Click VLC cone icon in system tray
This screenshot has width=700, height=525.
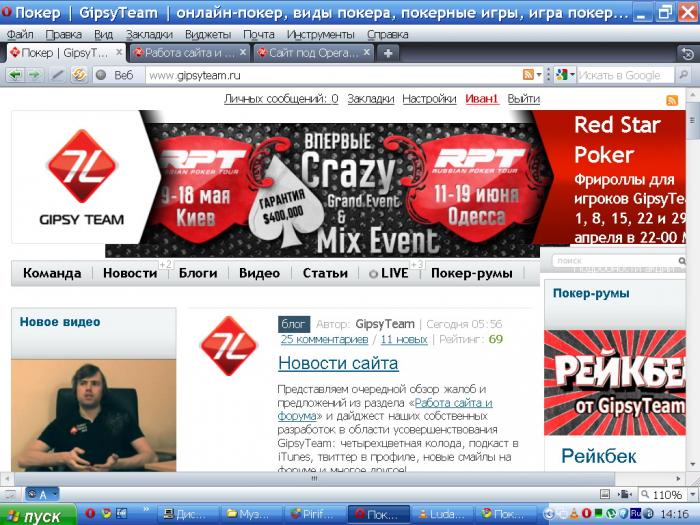coord(574,514)
